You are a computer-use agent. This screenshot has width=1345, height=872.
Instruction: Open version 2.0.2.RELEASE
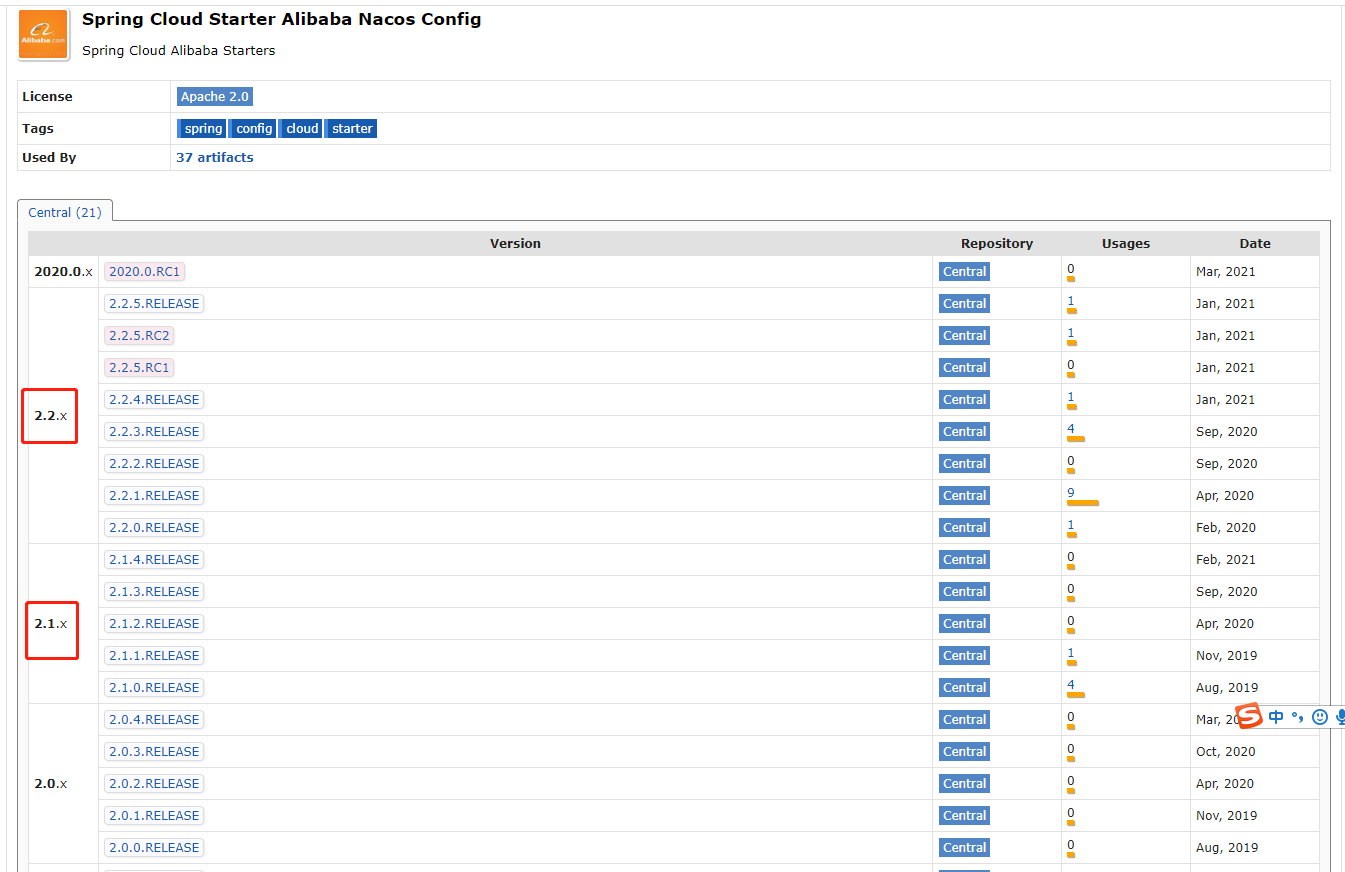pyautogui.click(x=154, y=784)
